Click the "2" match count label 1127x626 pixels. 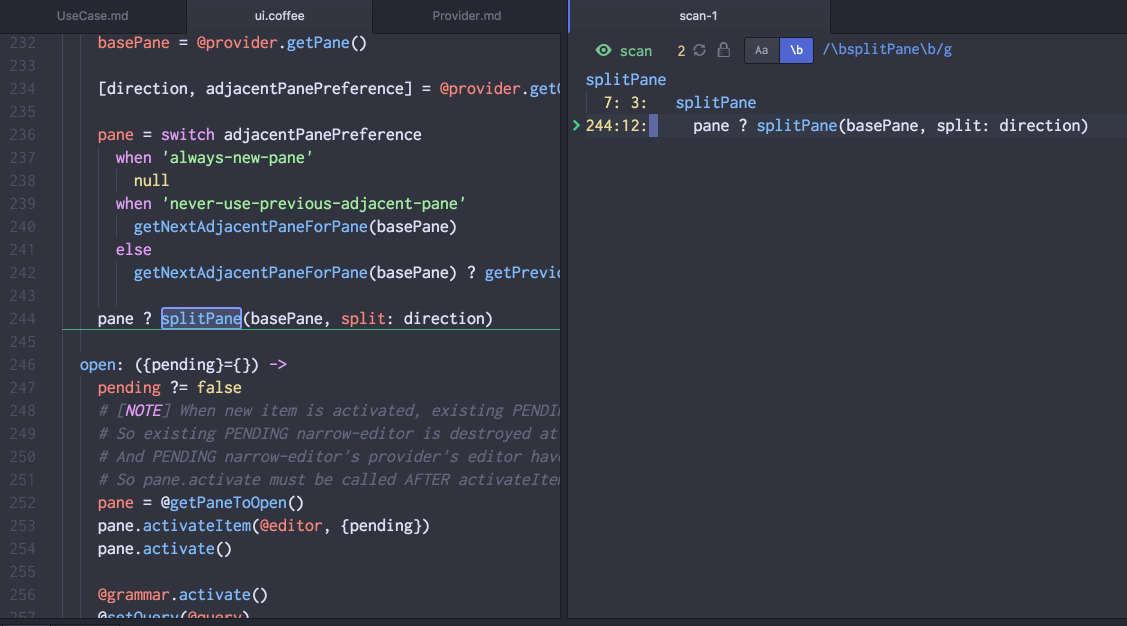[x=681, y=50]
